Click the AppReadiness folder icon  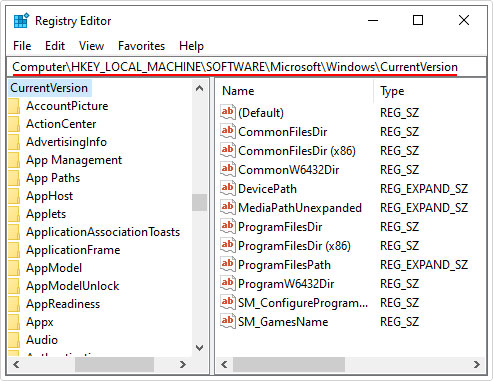point(14,304)
